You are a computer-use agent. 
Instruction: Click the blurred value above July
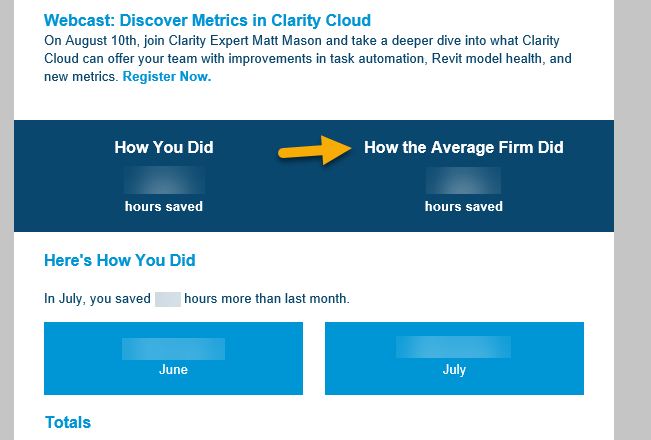tap(454, 347)
